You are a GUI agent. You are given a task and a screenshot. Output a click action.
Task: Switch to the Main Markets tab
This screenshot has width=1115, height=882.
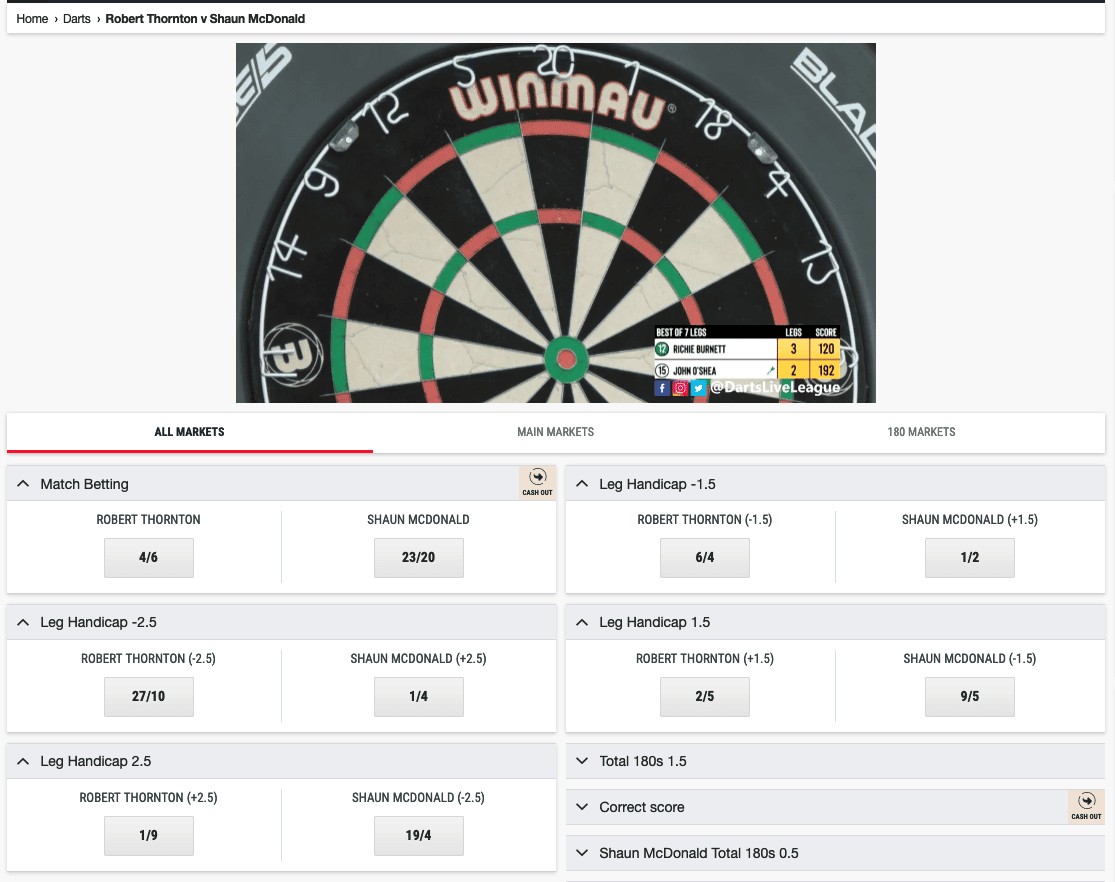(555, 432)
